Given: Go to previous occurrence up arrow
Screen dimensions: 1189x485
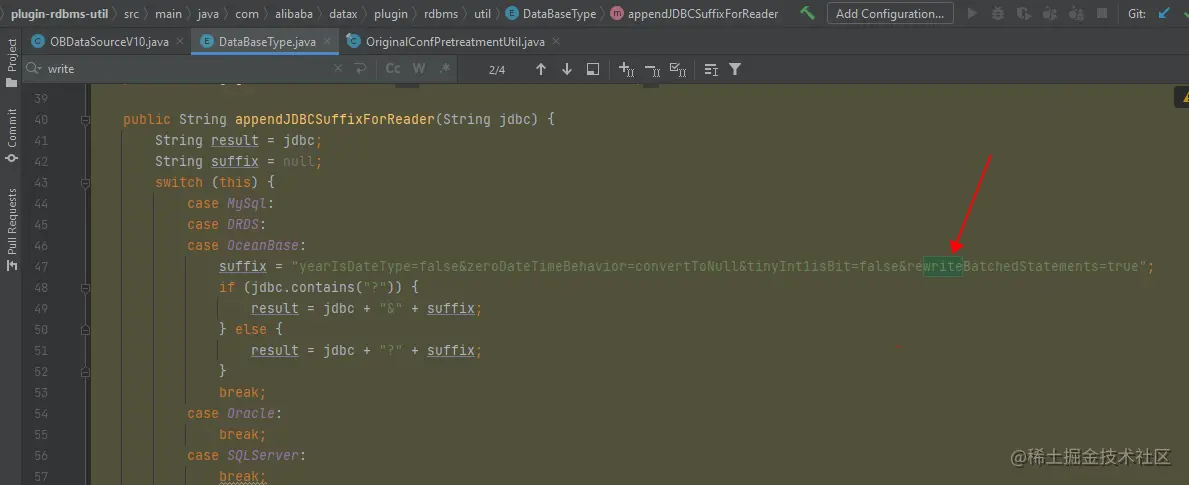Looking at the screenshot, I should click(x=541, y=69).
